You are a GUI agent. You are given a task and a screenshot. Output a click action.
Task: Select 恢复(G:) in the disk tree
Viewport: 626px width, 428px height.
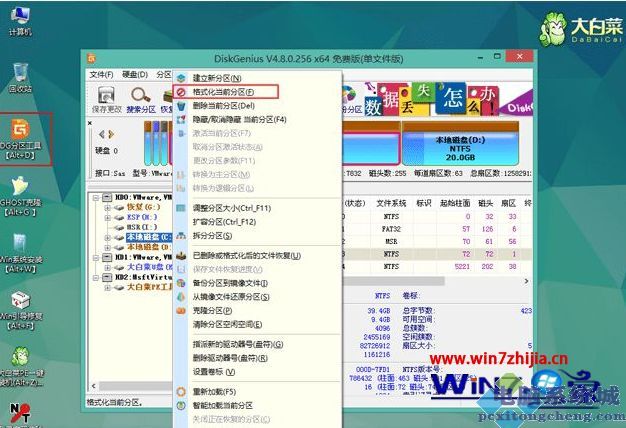click(143, 207)
